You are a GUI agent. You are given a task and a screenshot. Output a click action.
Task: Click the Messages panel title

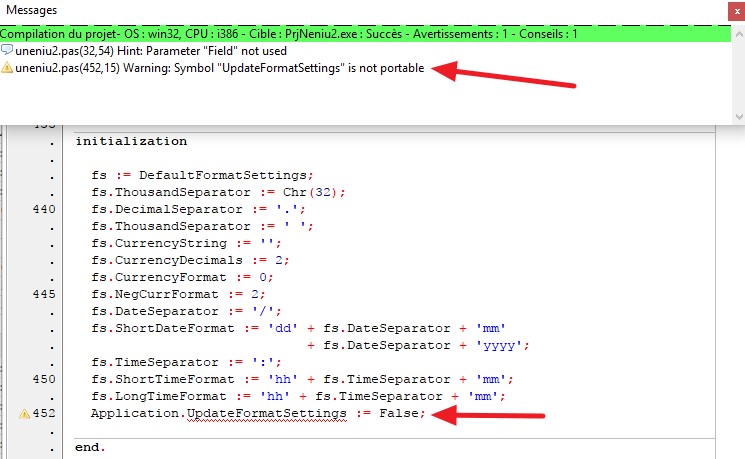tap(31, 10)
